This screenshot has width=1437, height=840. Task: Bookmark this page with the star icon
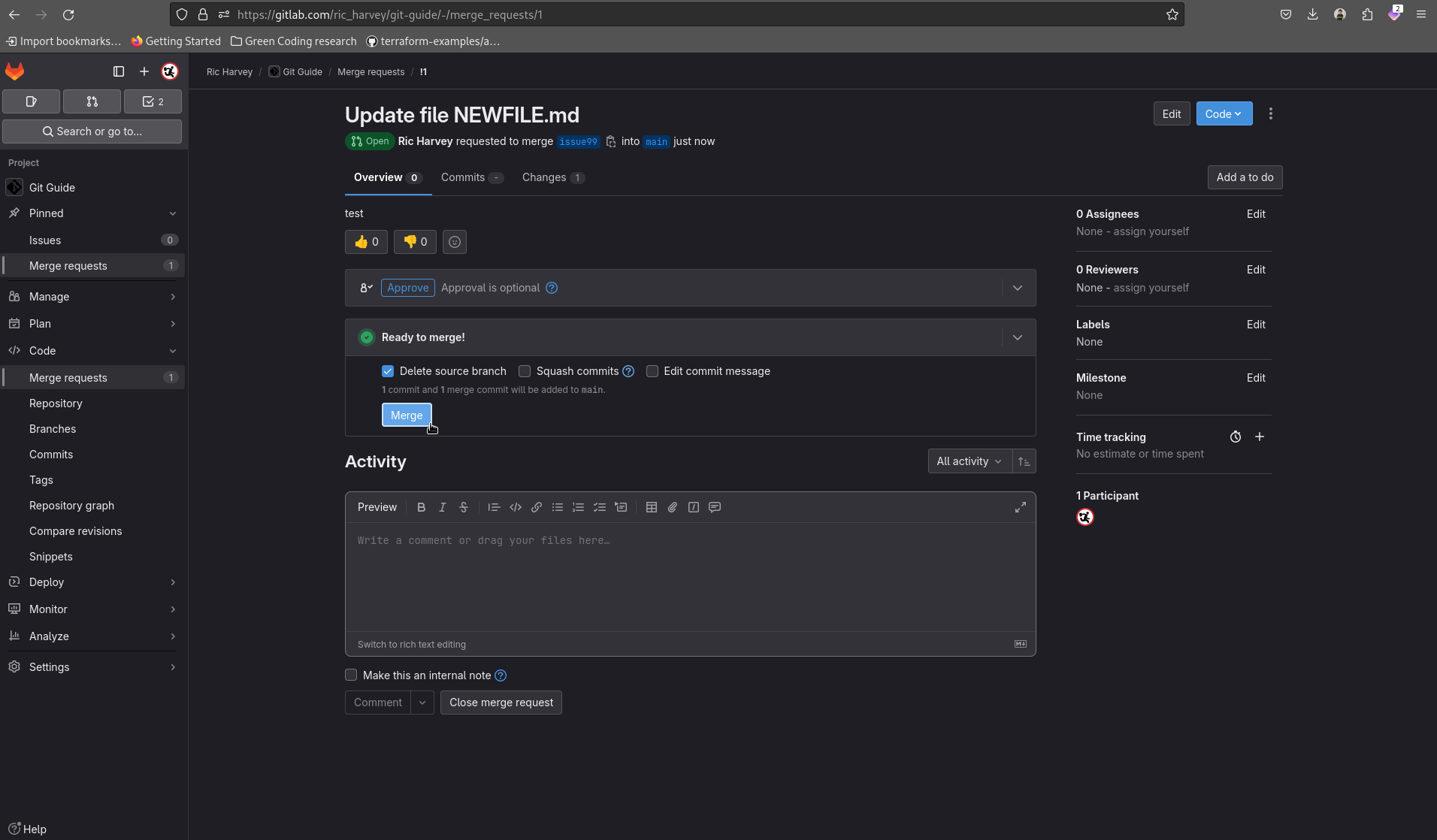(1172, 14)
